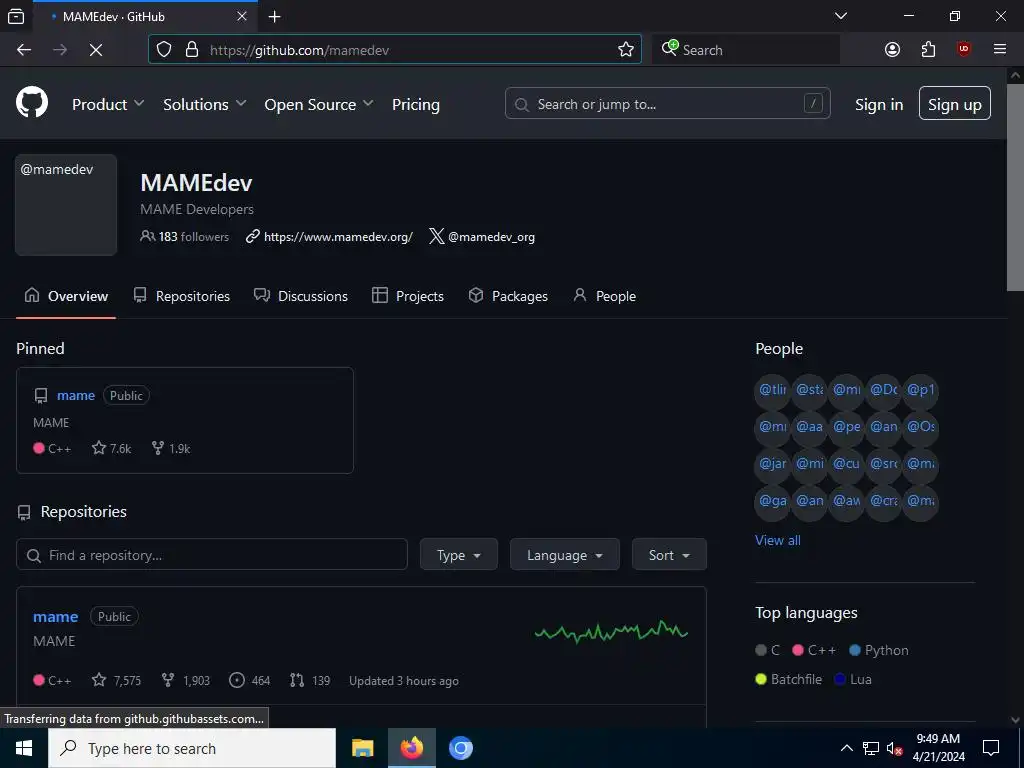Screen dimensions: 1024x768
Task: Open the pinned mame repository link
Action: [x=76, y=395]
